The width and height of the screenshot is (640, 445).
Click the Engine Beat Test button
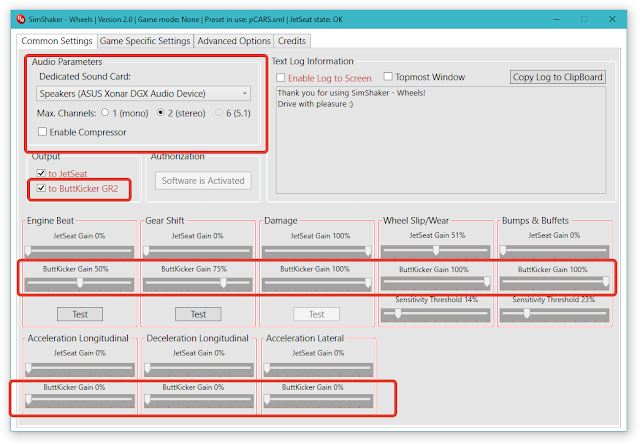tap(80, 314)
